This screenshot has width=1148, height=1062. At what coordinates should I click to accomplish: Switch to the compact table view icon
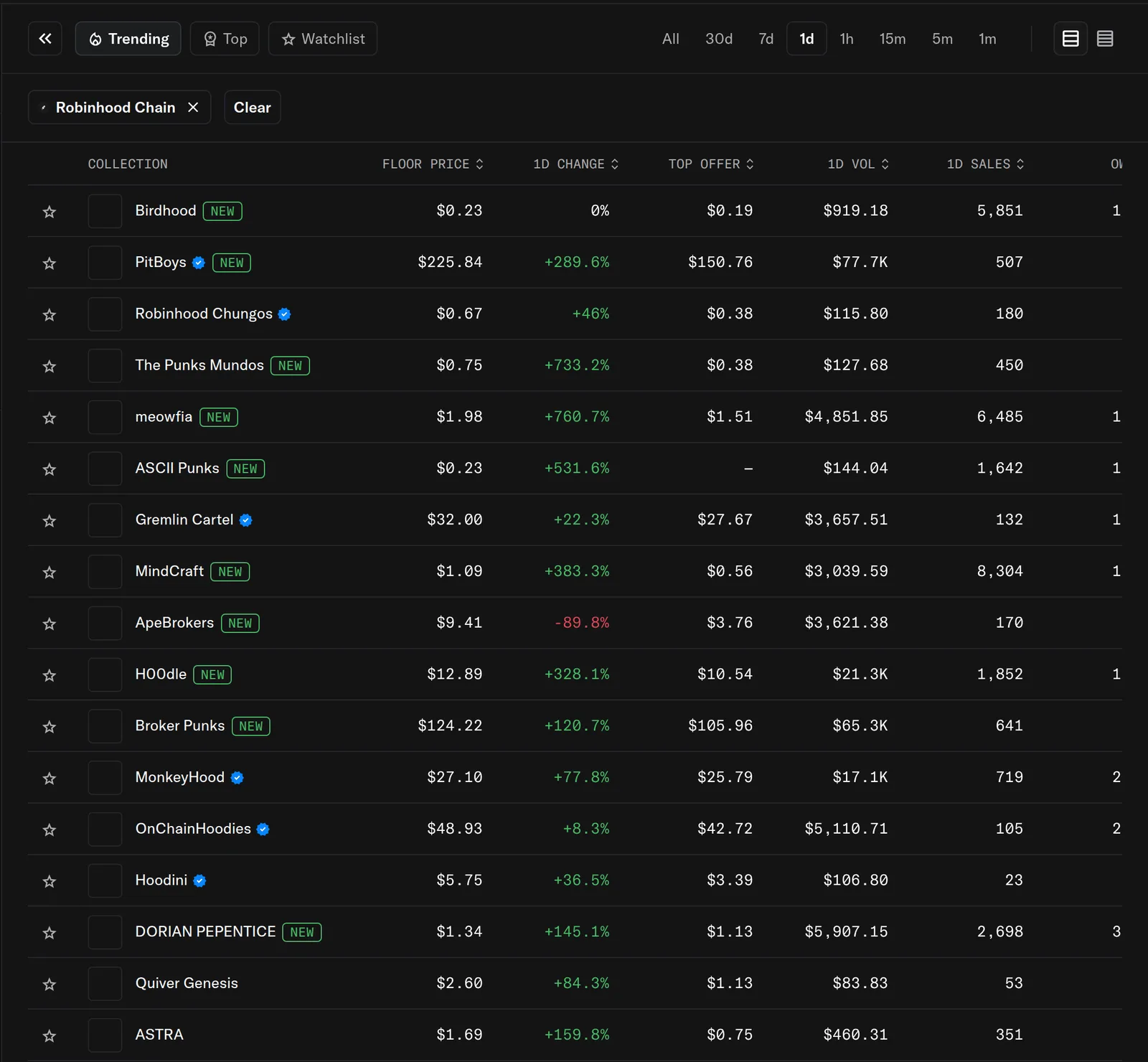pos(1105,39)
